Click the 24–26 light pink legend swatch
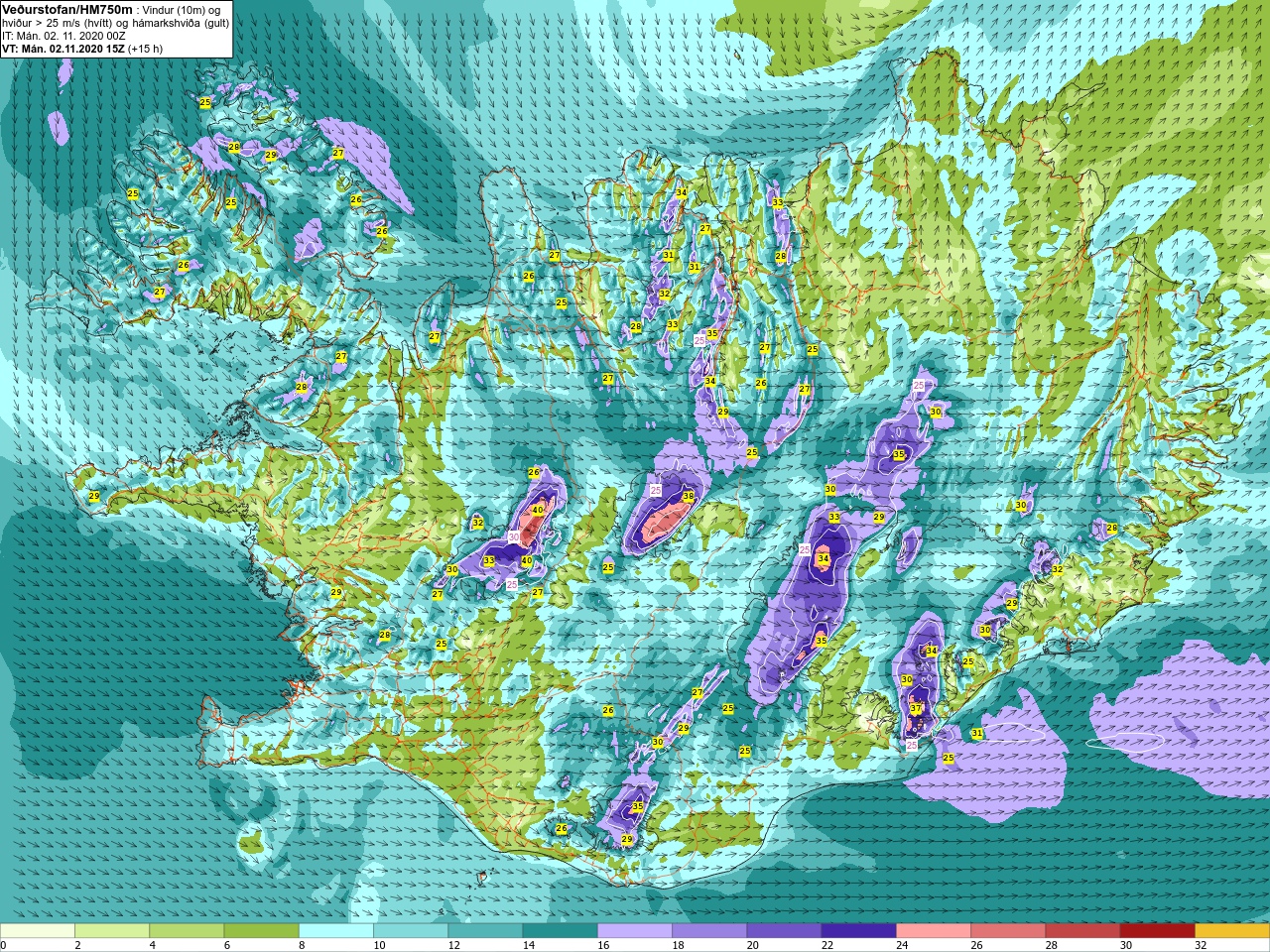Screen dimensions: 1270x952 tap(934, 931)
